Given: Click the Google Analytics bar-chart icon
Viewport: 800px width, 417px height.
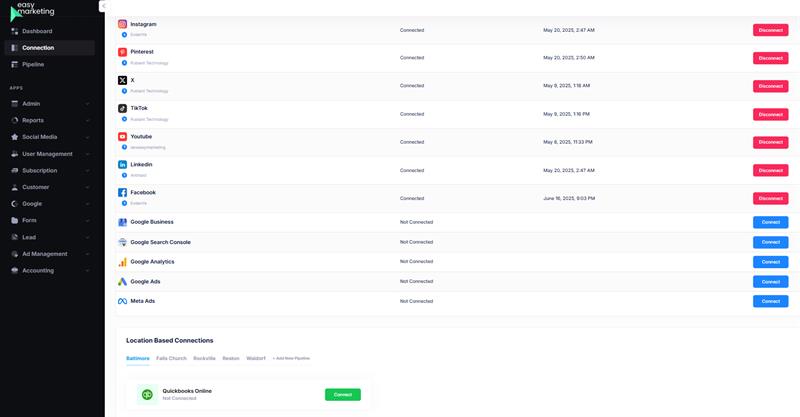Looking at the screenshot, I should click(x=122, y=262).
